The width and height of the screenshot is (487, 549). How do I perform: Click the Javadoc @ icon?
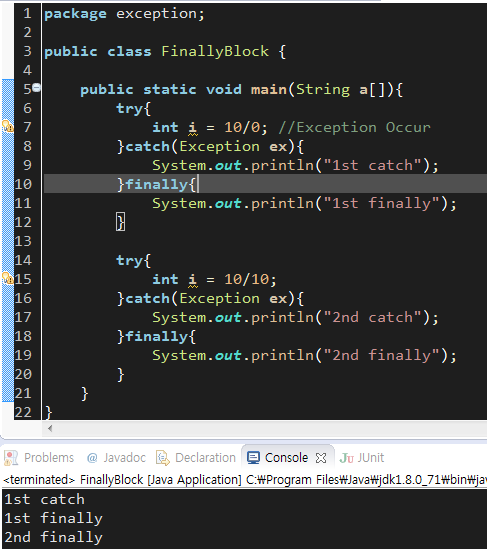click(x=92, y=458)
